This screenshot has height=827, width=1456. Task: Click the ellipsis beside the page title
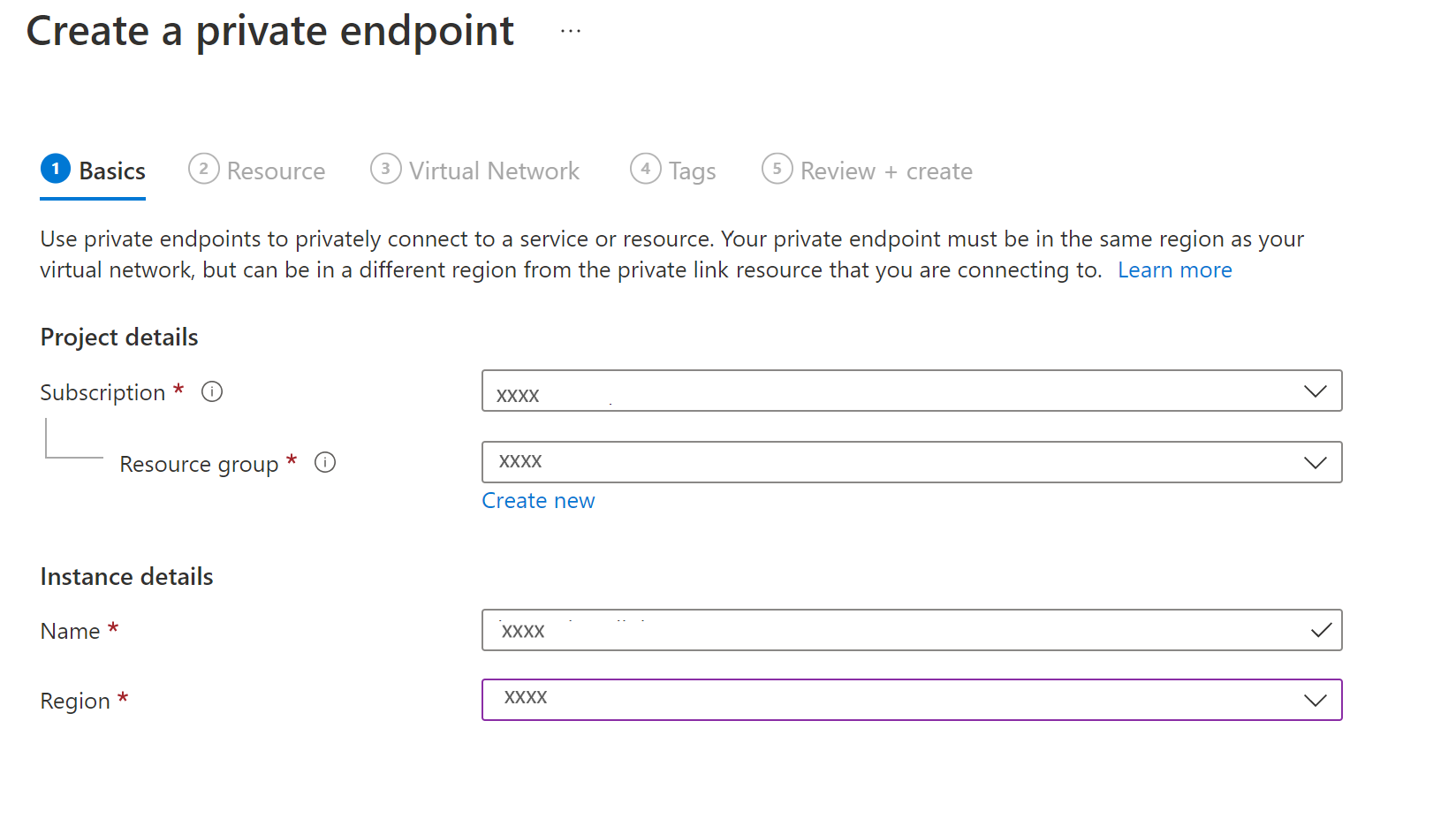[570, 29]
